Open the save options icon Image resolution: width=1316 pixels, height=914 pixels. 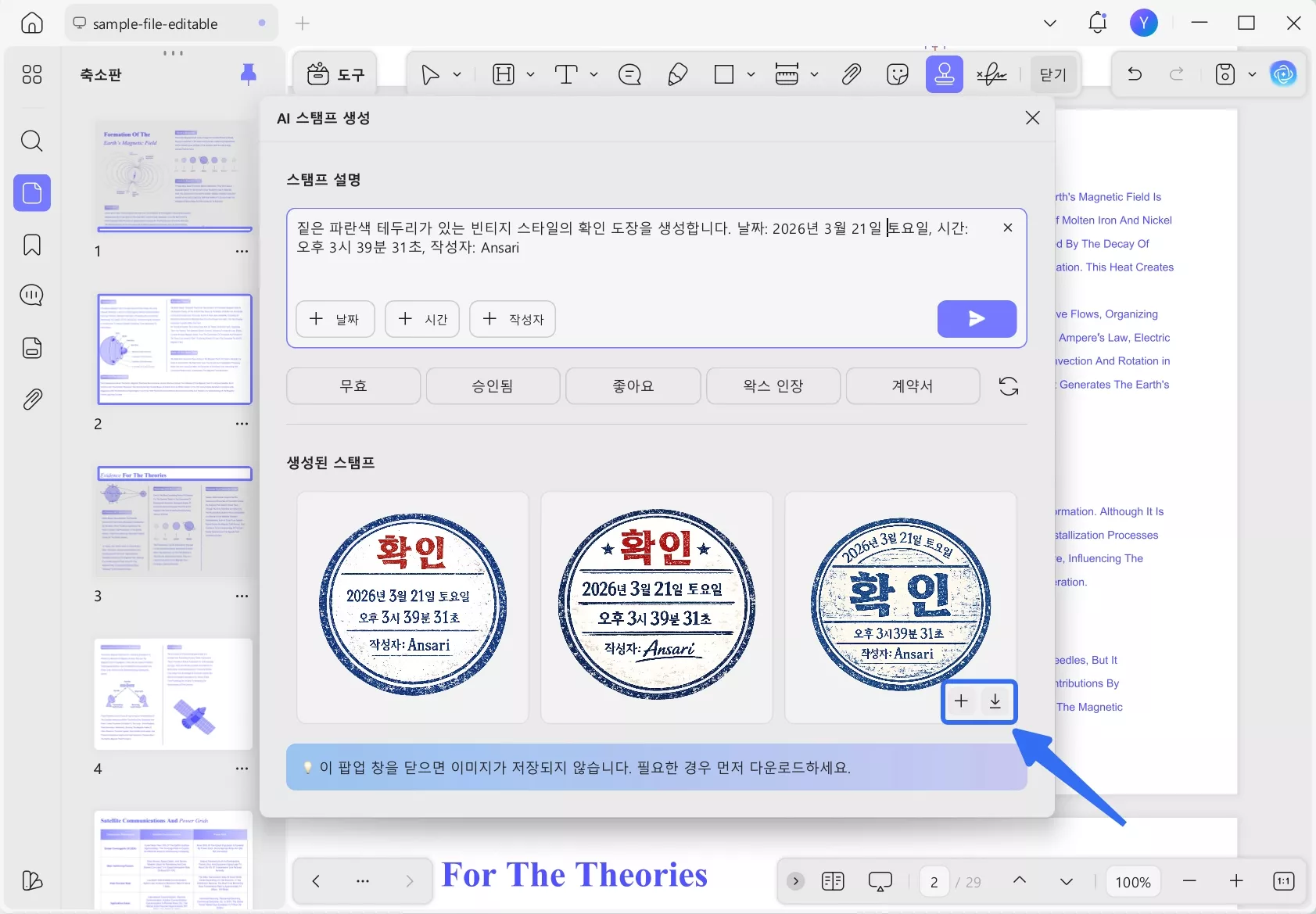[1225, 74]
